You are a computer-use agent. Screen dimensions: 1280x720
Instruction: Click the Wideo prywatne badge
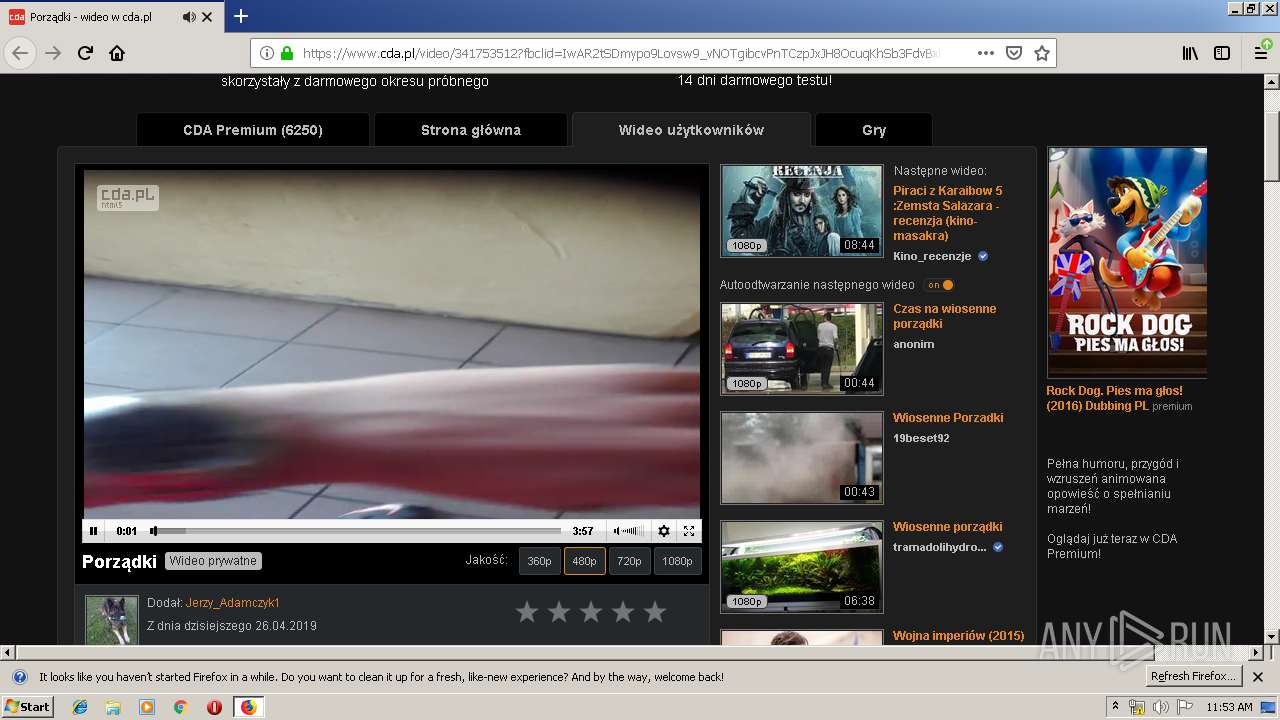(213, 561)
